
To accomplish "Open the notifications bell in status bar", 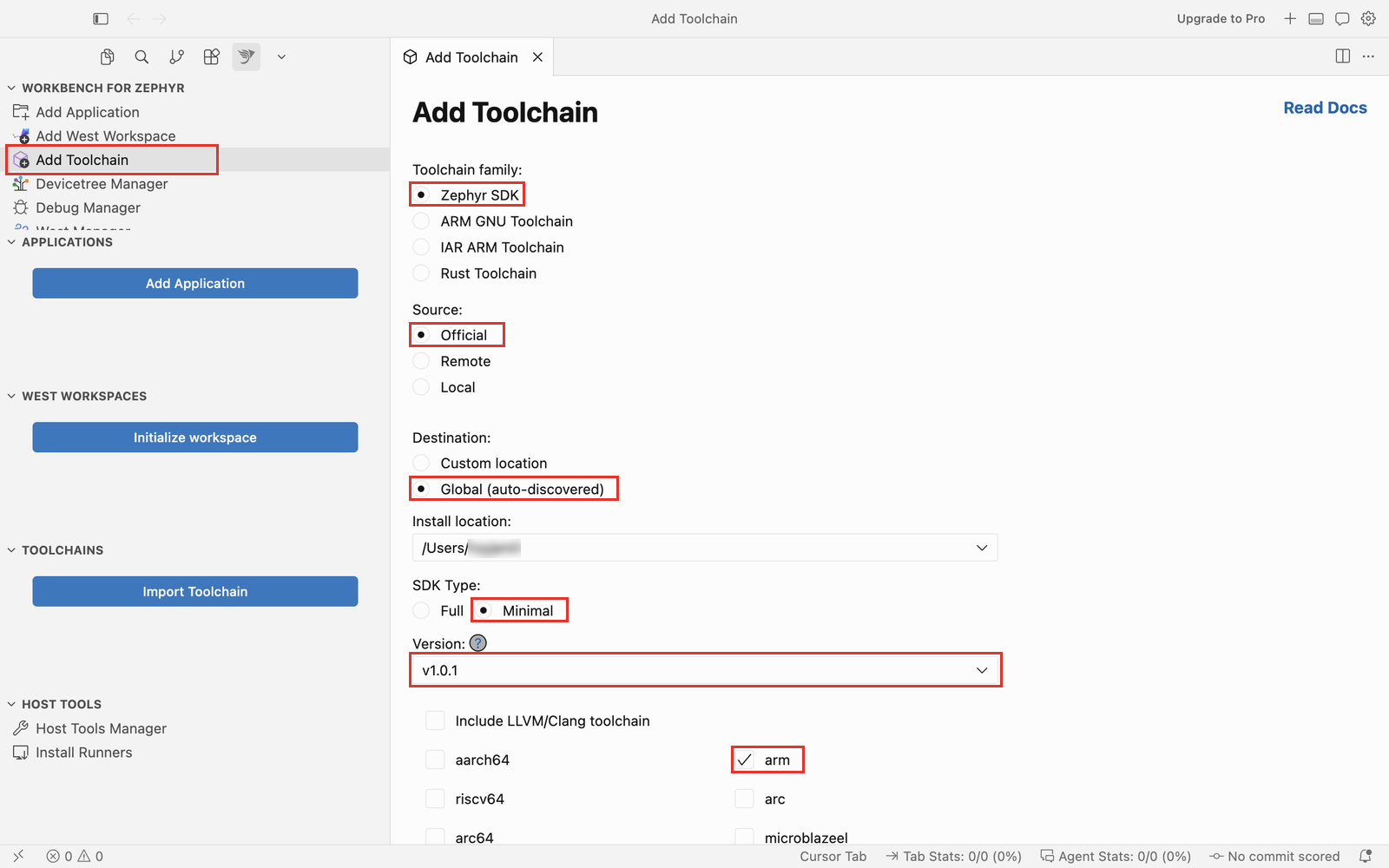I will coord(1366,856).
